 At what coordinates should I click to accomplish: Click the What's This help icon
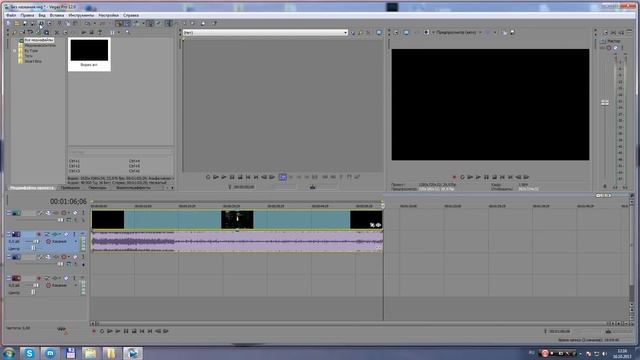pyautogui.click(x=215, y=23)
